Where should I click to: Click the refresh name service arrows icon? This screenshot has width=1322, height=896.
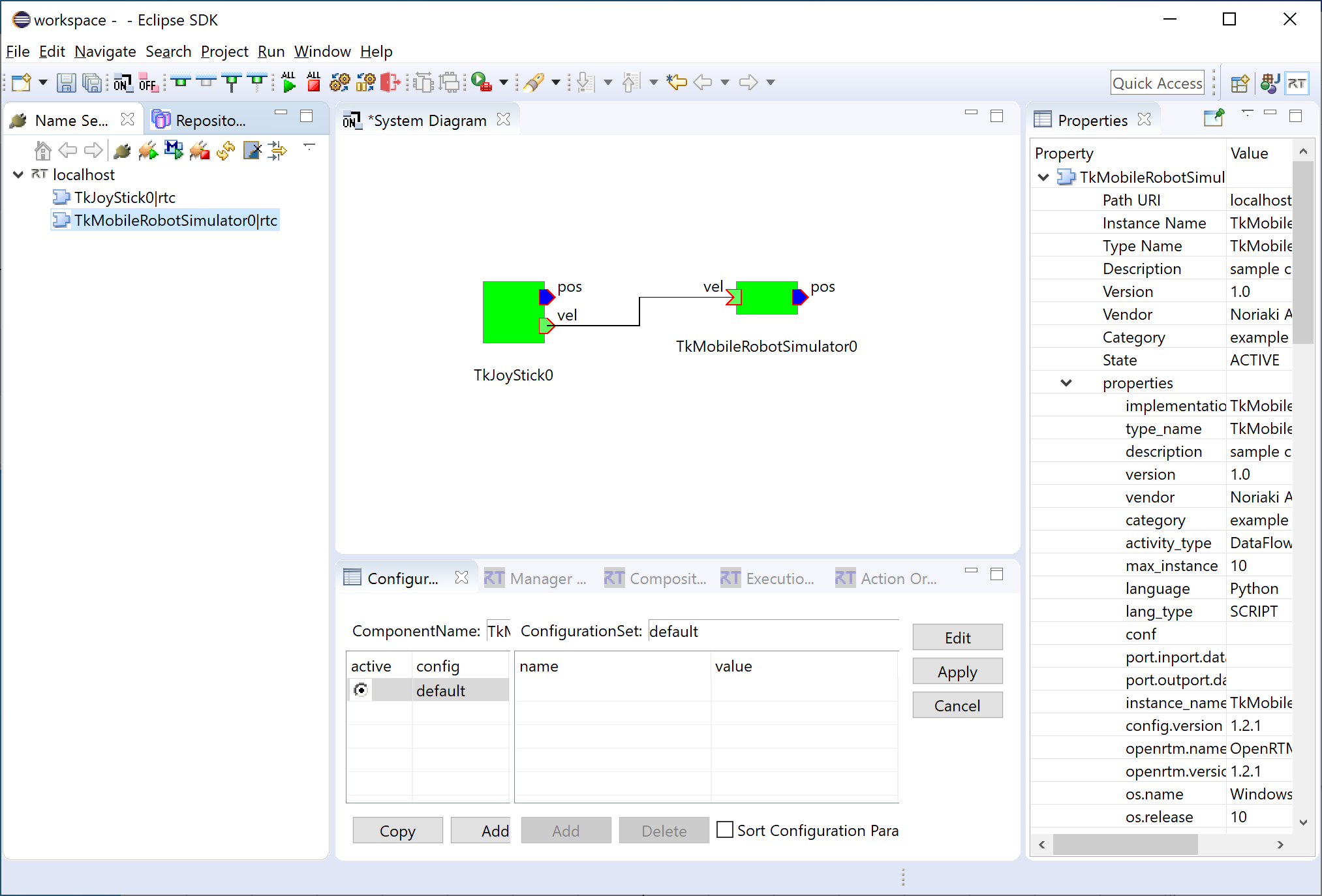pyautogui.click(x=226, y=151)
